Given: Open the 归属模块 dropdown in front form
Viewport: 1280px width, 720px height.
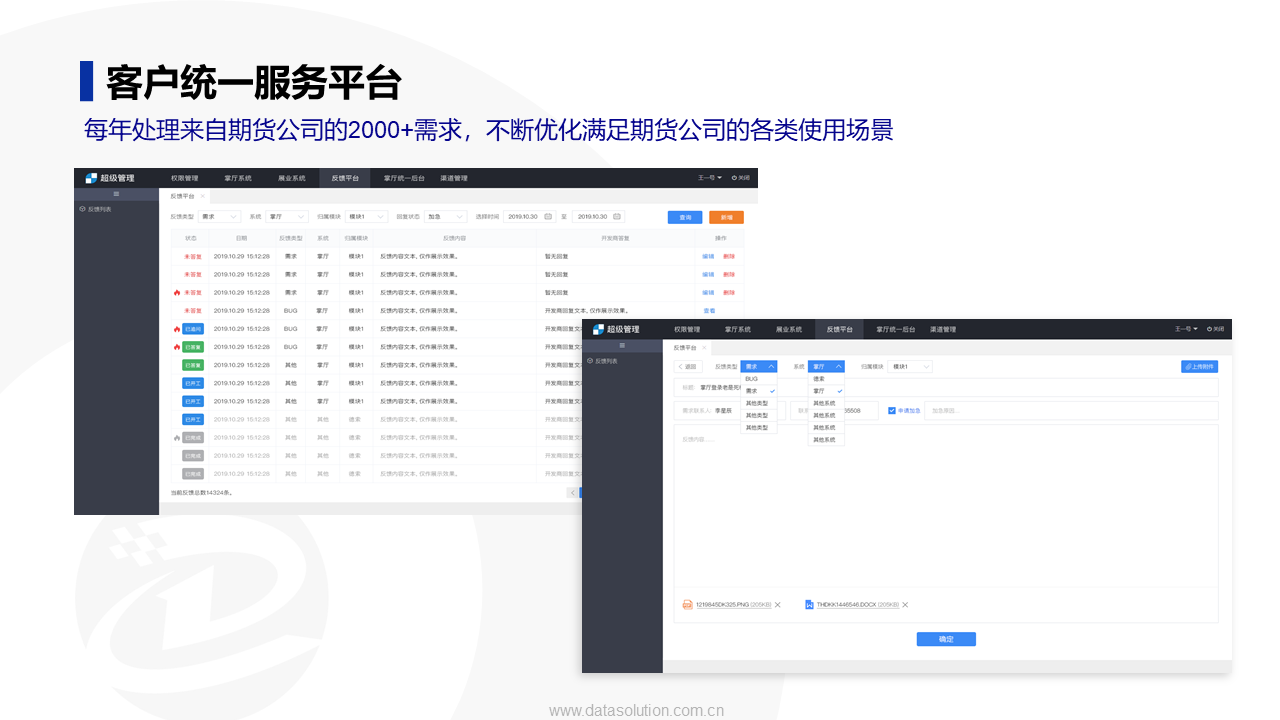Looking at the screenshot, I should [910, 367].
